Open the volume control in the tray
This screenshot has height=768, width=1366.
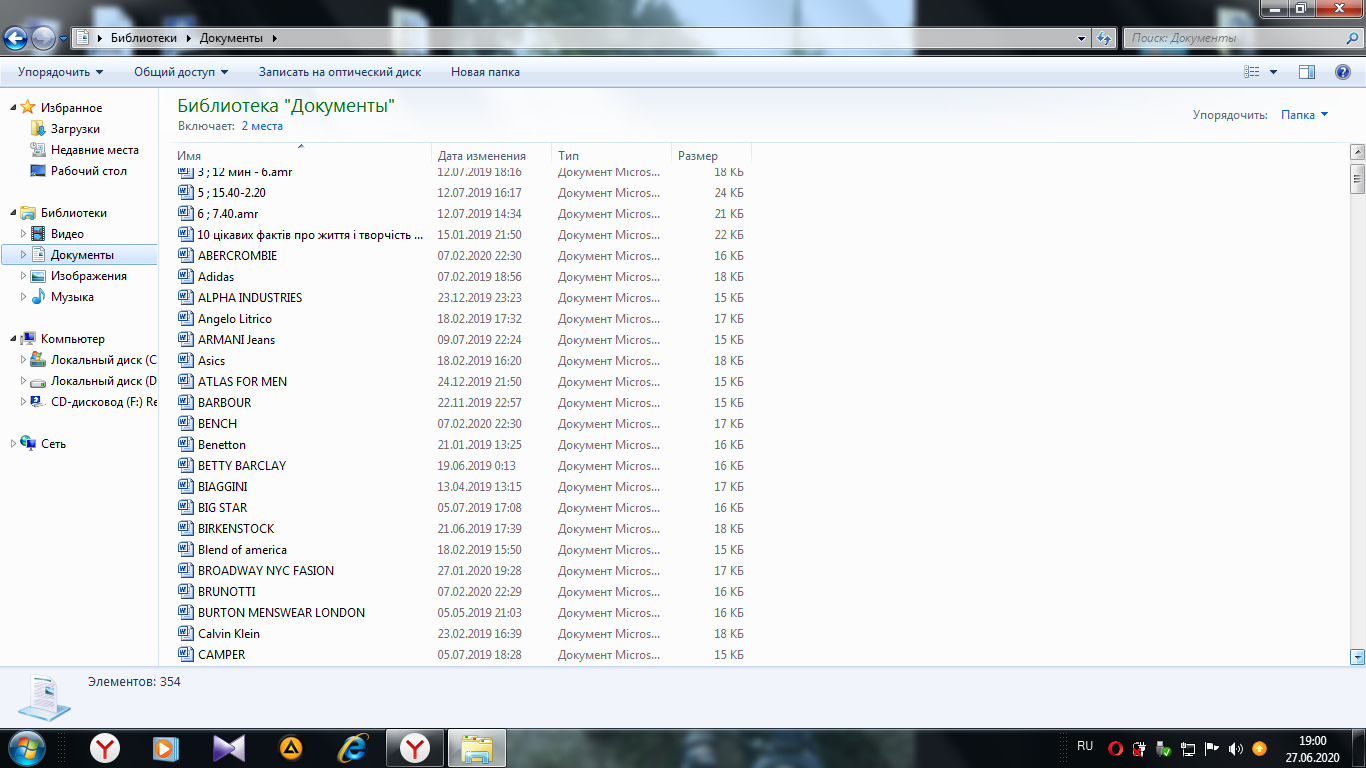tap(1236, 748)
